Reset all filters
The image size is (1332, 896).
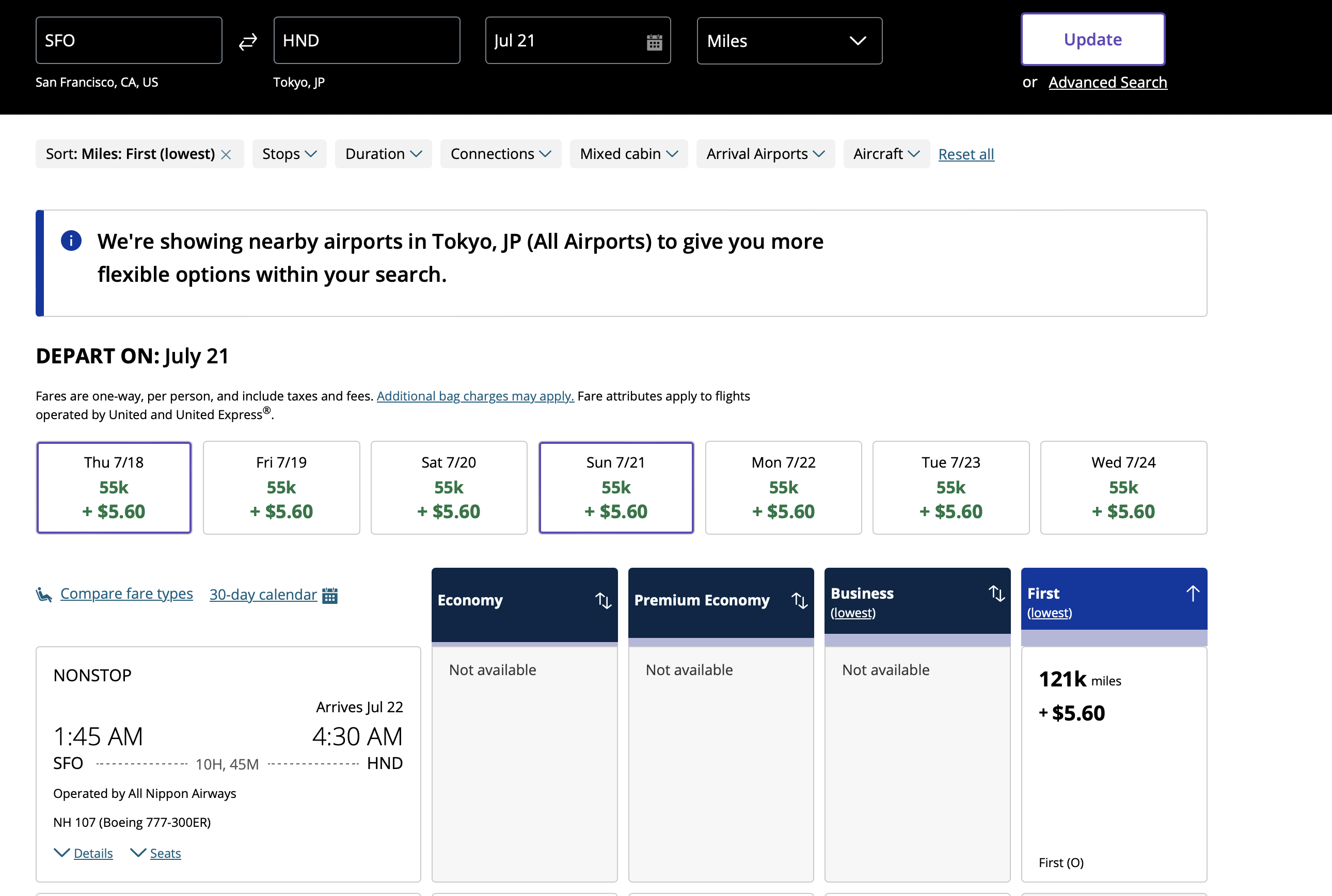966,154
